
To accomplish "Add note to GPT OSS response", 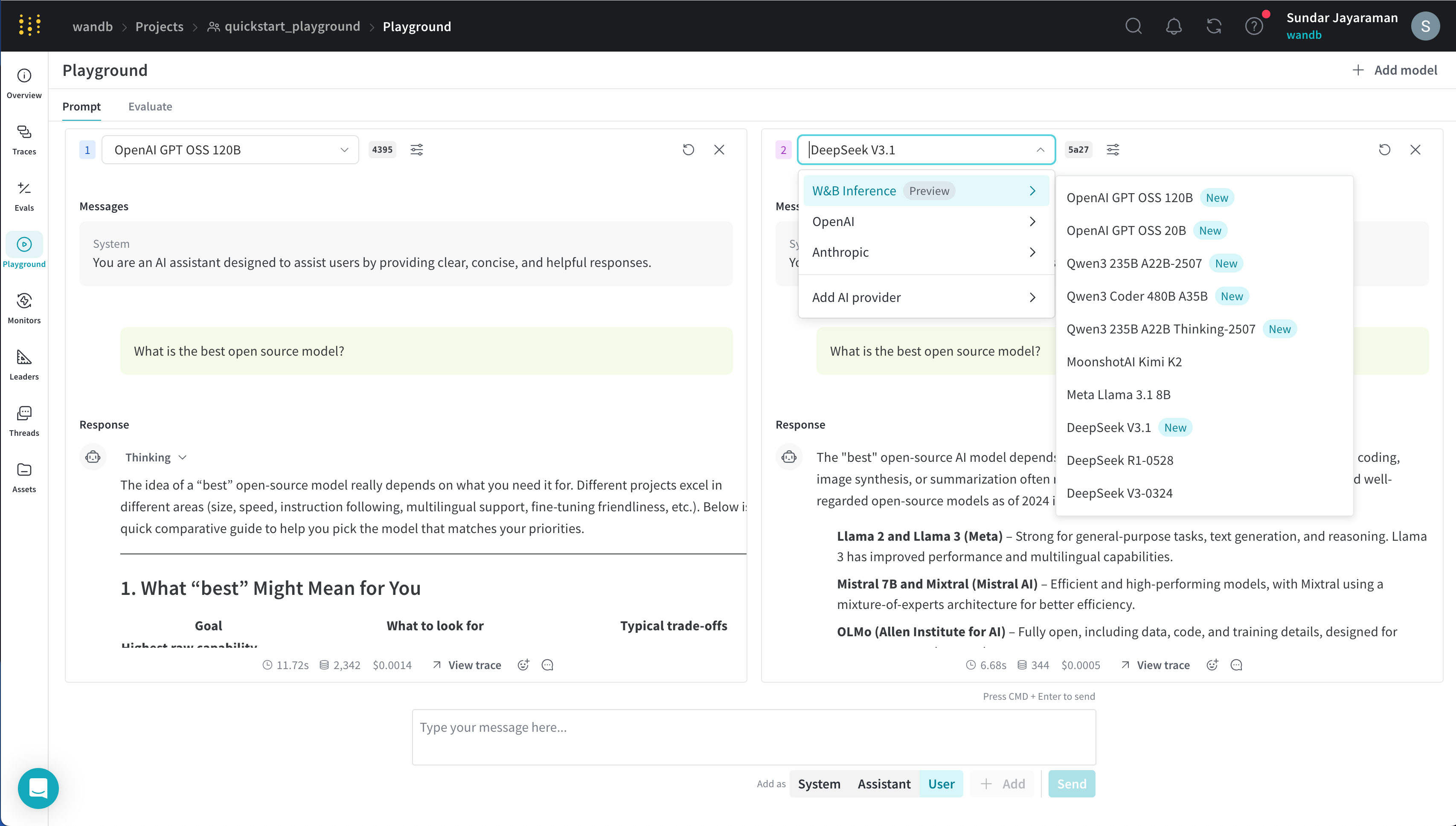I will (x=548, y=665).
